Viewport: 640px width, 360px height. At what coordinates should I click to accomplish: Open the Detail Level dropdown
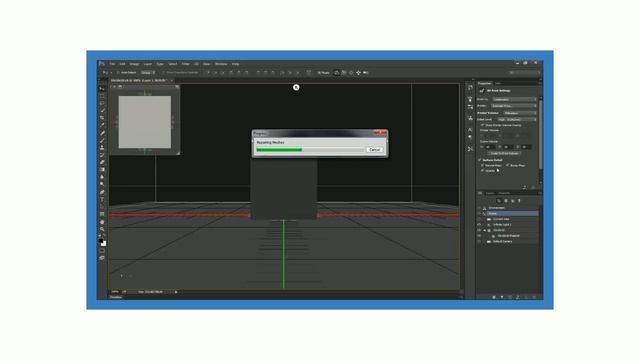pyautogui.click(x=517, y=119)
